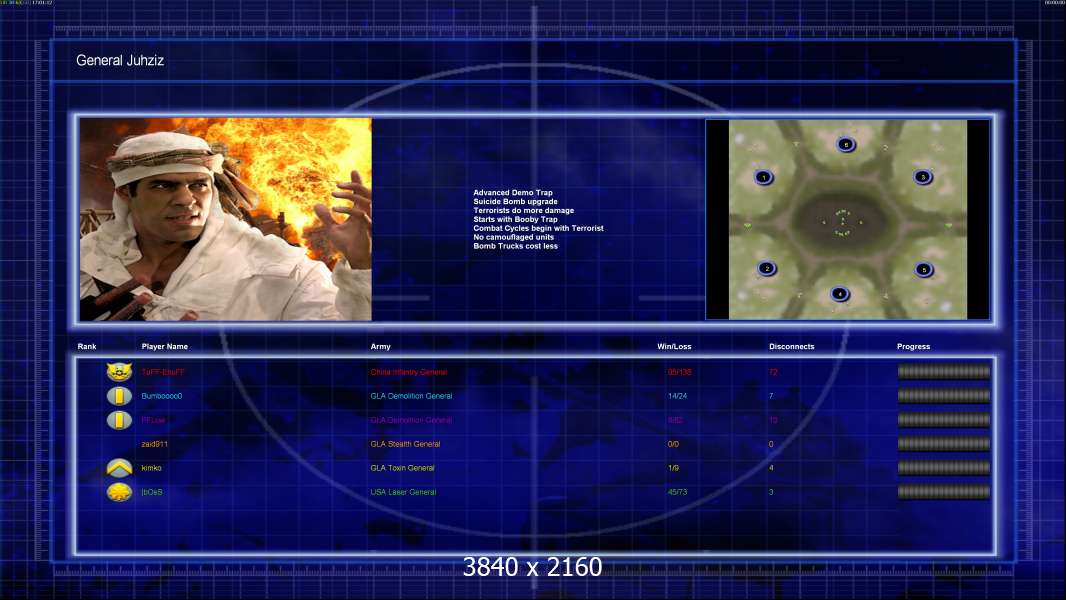Click the zaid911 loading progress bar
Screen dimensions: 1066x600
click(944, 444)
